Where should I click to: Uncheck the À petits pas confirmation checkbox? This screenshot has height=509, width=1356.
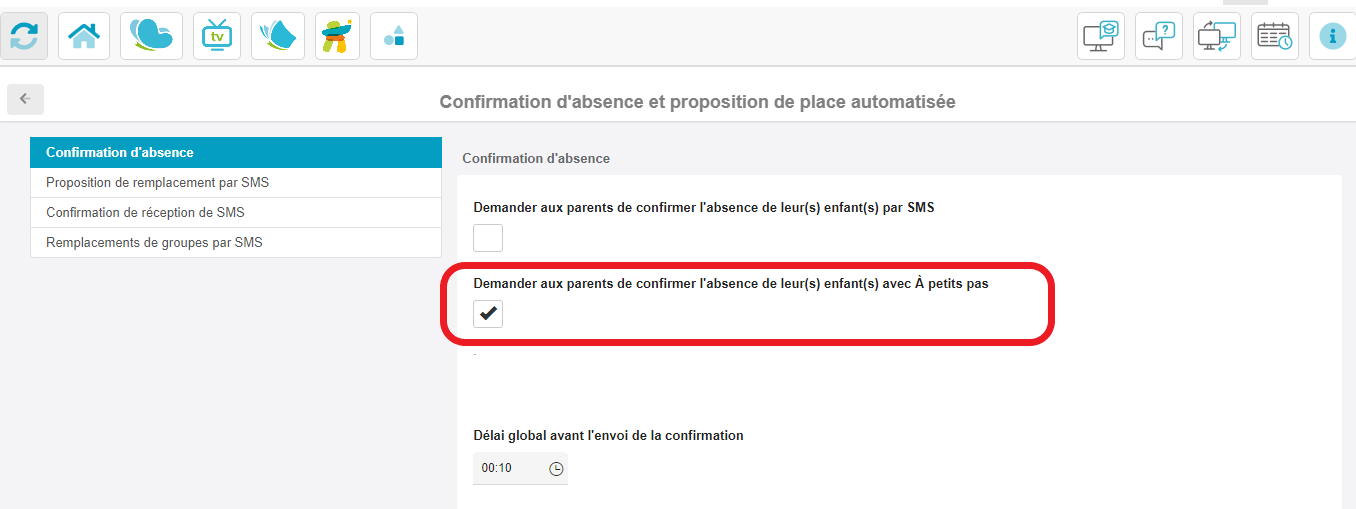point(488,314)
